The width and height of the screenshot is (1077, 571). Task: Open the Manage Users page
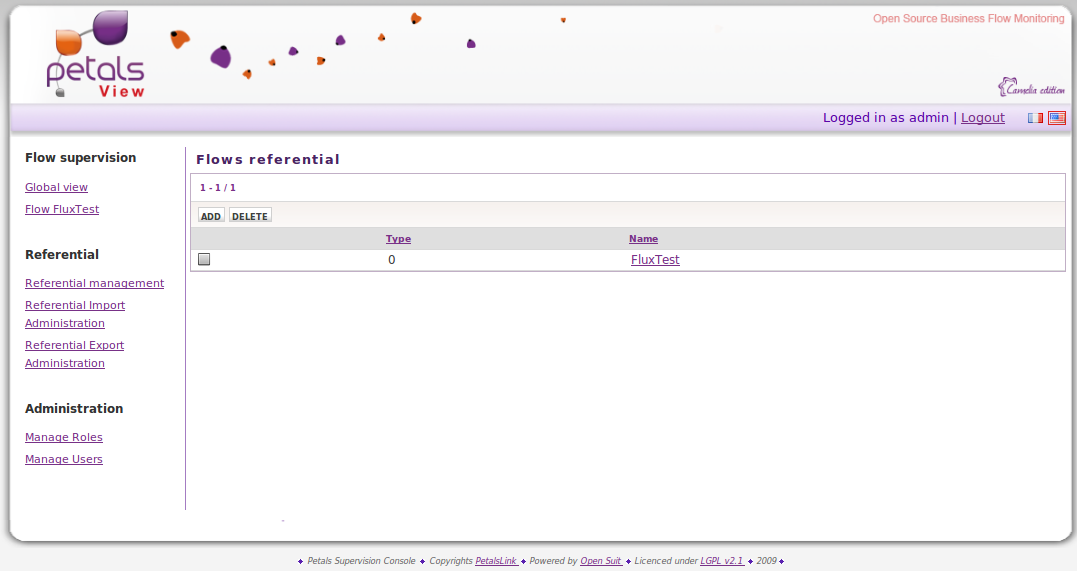[64, 459]
